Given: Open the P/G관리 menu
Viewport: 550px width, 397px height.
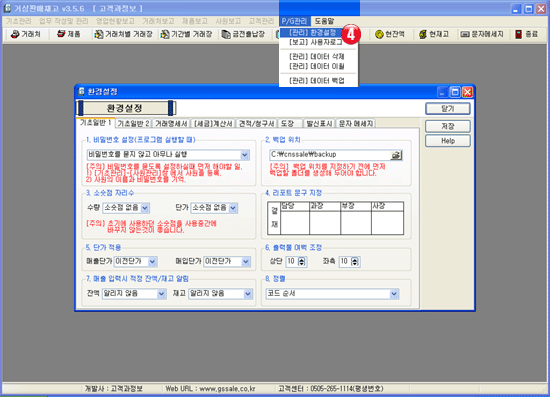Looking at the screenshot, I should pos(294,21).
